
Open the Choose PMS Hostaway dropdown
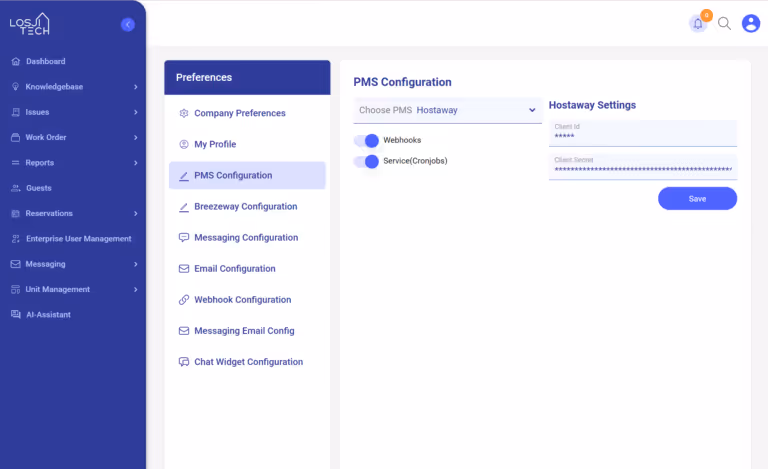point(448,110)
